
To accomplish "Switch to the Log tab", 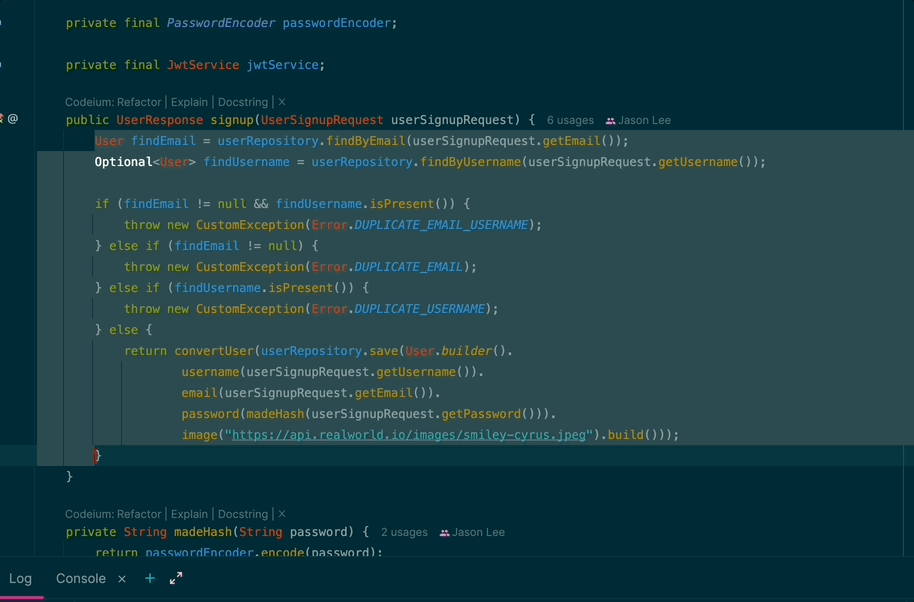I will 20,578.
